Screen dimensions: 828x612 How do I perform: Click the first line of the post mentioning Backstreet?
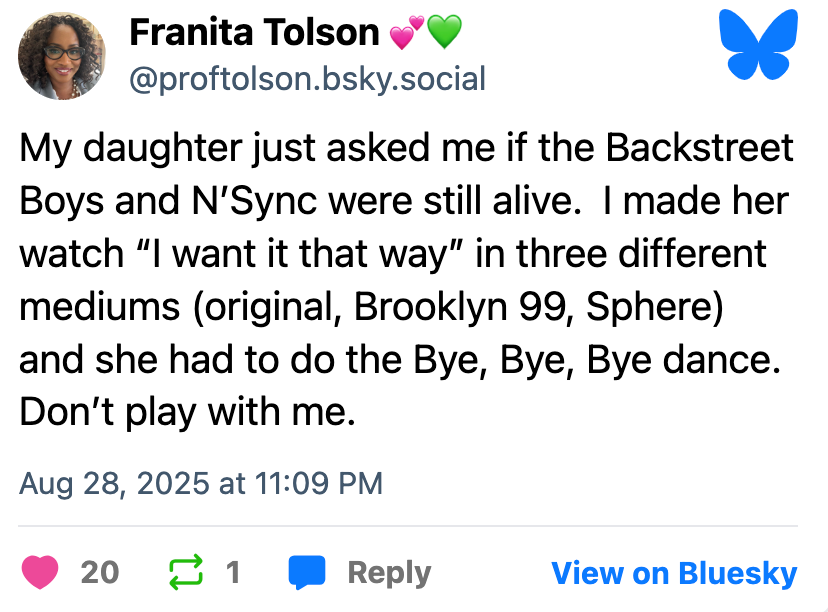(406, 149)
